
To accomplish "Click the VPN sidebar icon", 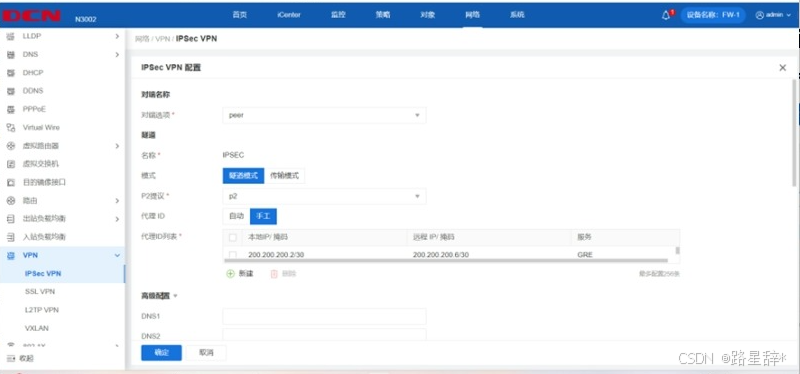I will pos(10,255).
